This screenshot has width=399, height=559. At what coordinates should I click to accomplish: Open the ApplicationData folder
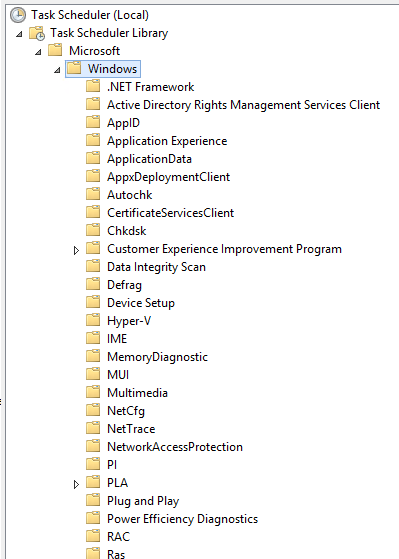149,159
